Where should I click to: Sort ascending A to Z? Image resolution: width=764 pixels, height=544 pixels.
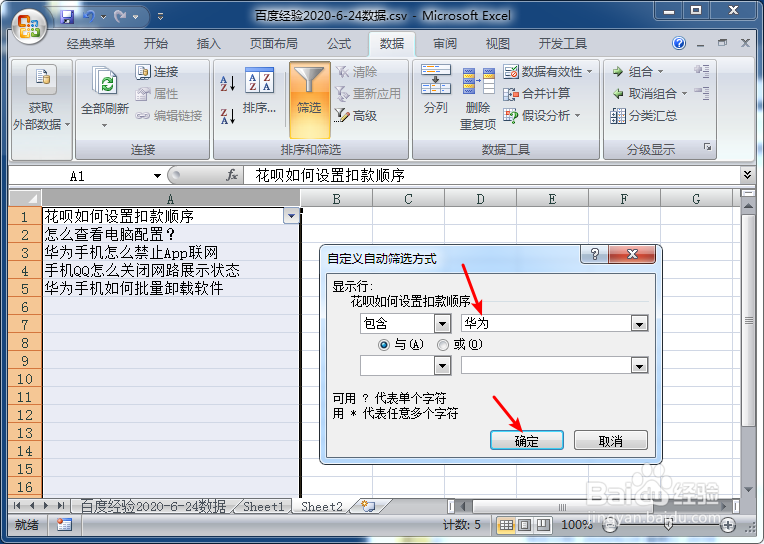click(228, 83)
